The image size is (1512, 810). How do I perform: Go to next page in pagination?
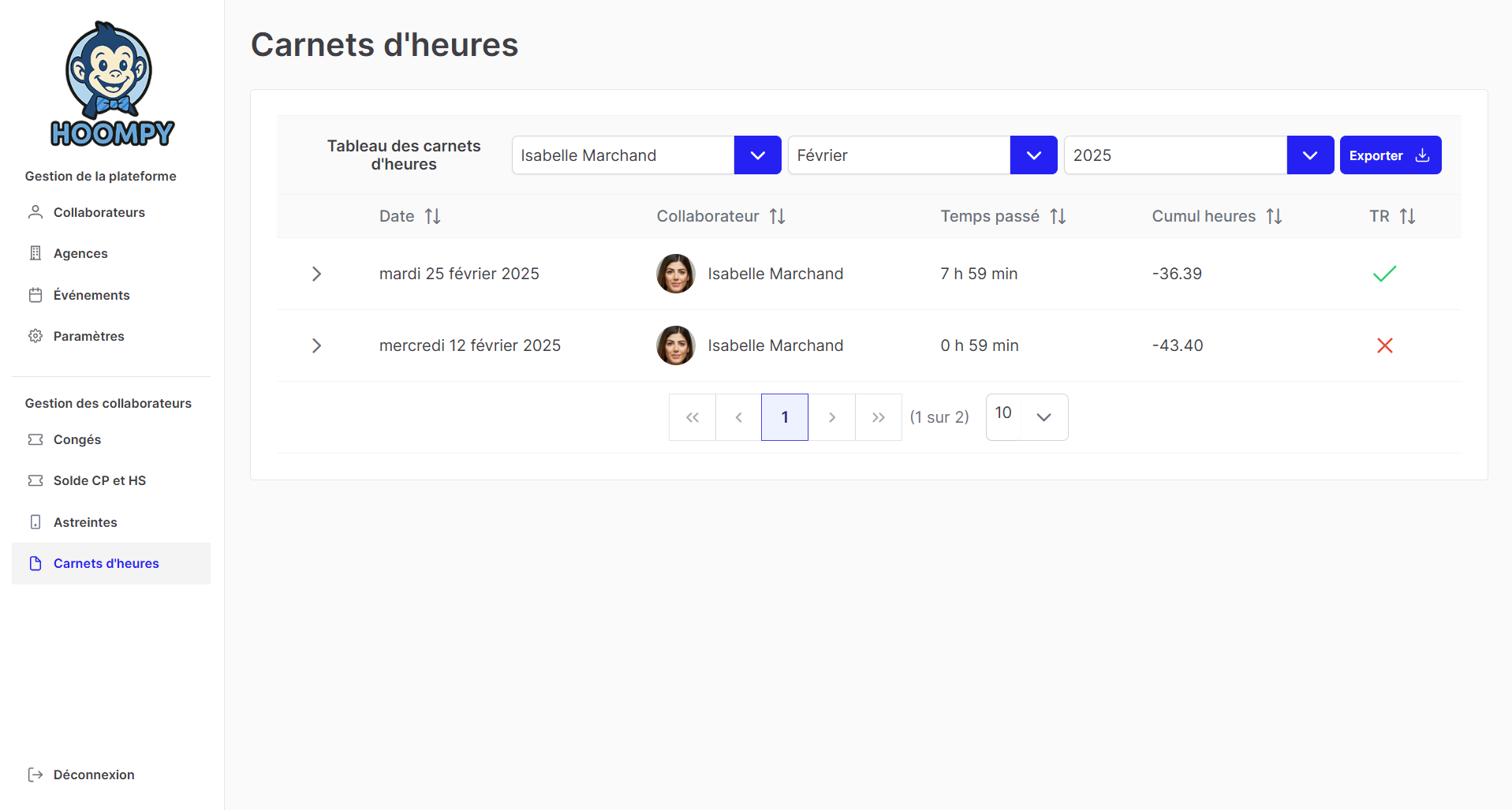831,417
